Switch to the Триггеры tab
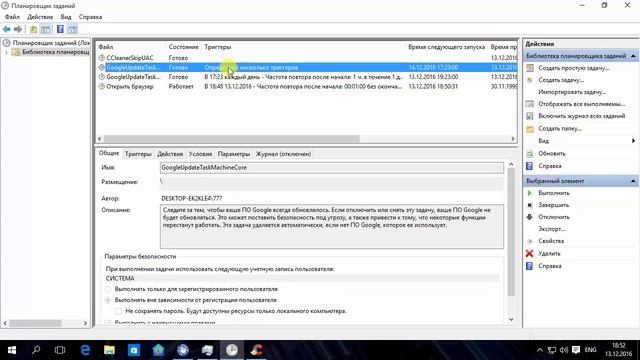This screenshot has width=640, height=360. pyautogui.click(x=138, y=154)
